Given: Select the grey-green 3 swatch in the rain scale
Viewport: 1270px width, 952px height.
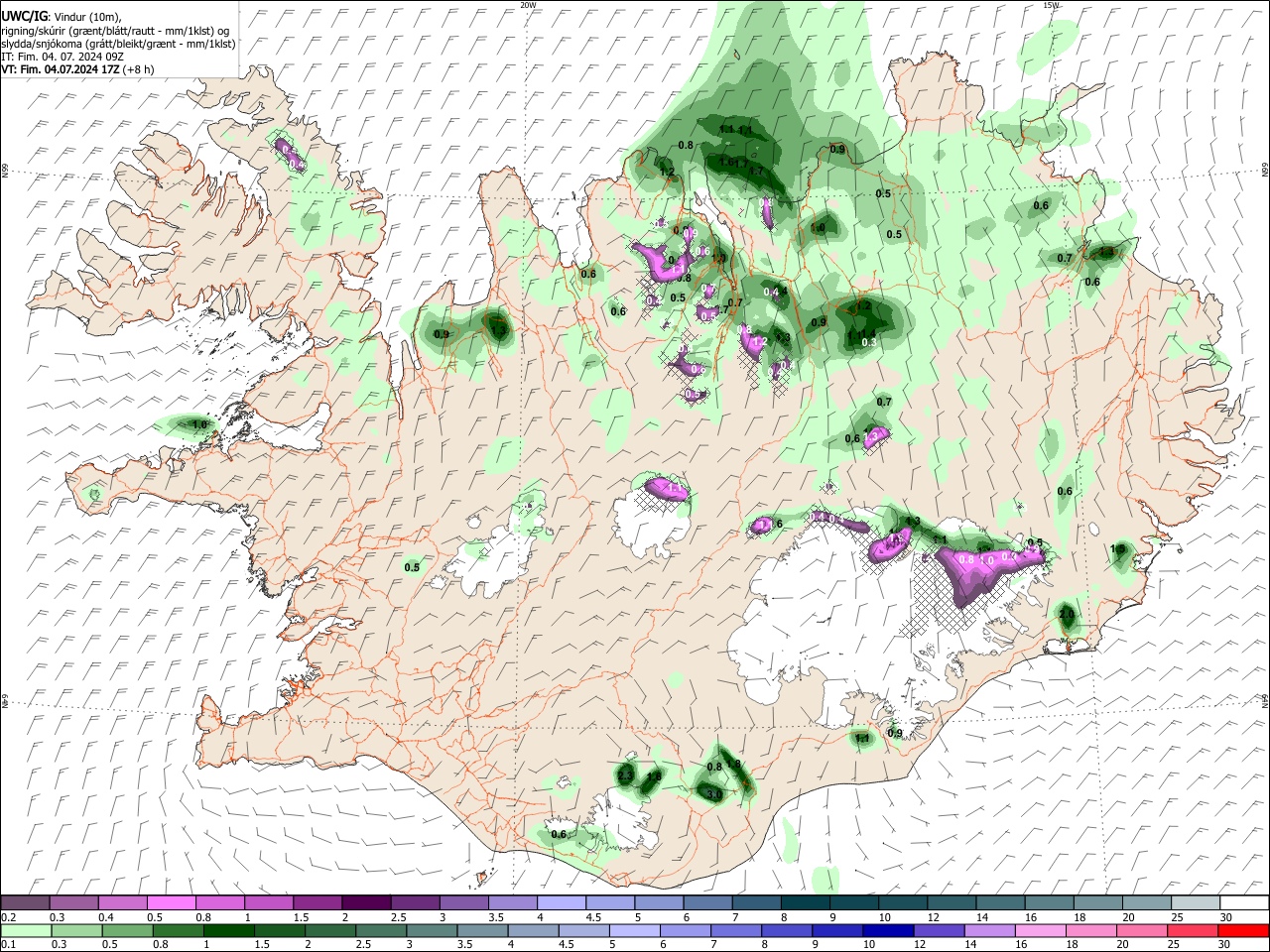Looking at the screenshot, I should pyautogui.click(x=431, y=930).
